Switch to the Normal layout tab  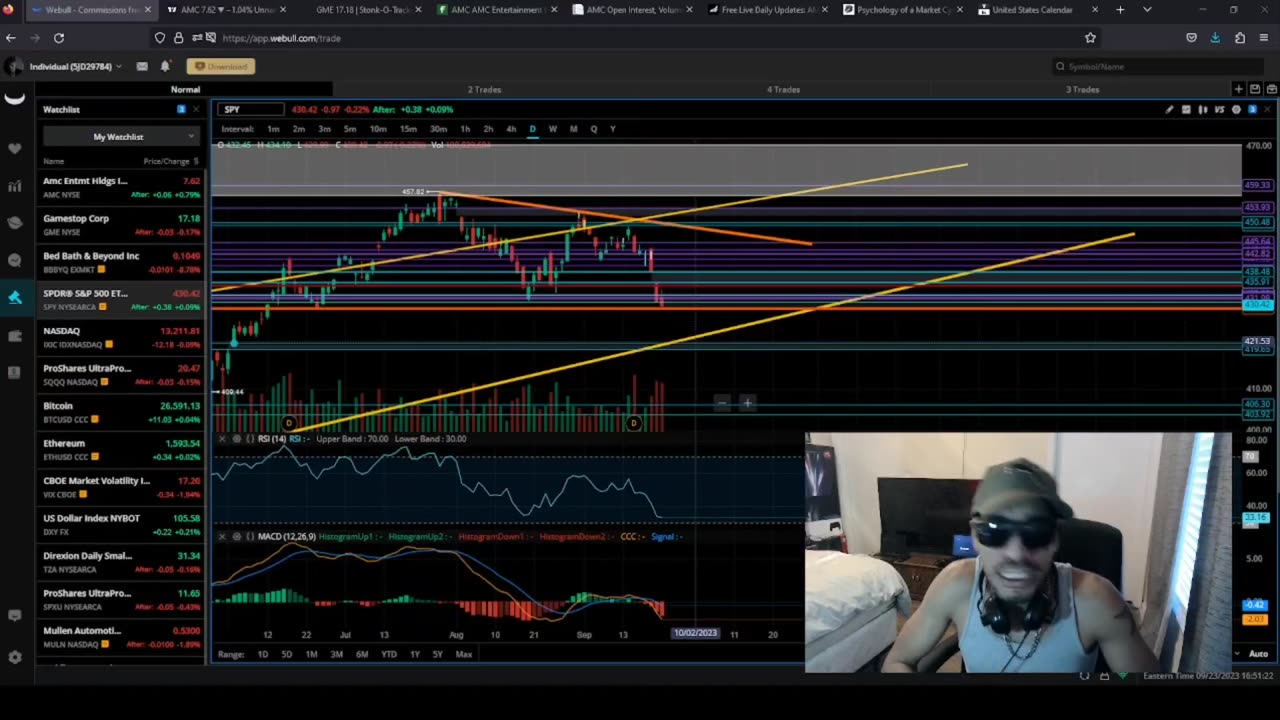pyautogui.click(x=185, y=89)
